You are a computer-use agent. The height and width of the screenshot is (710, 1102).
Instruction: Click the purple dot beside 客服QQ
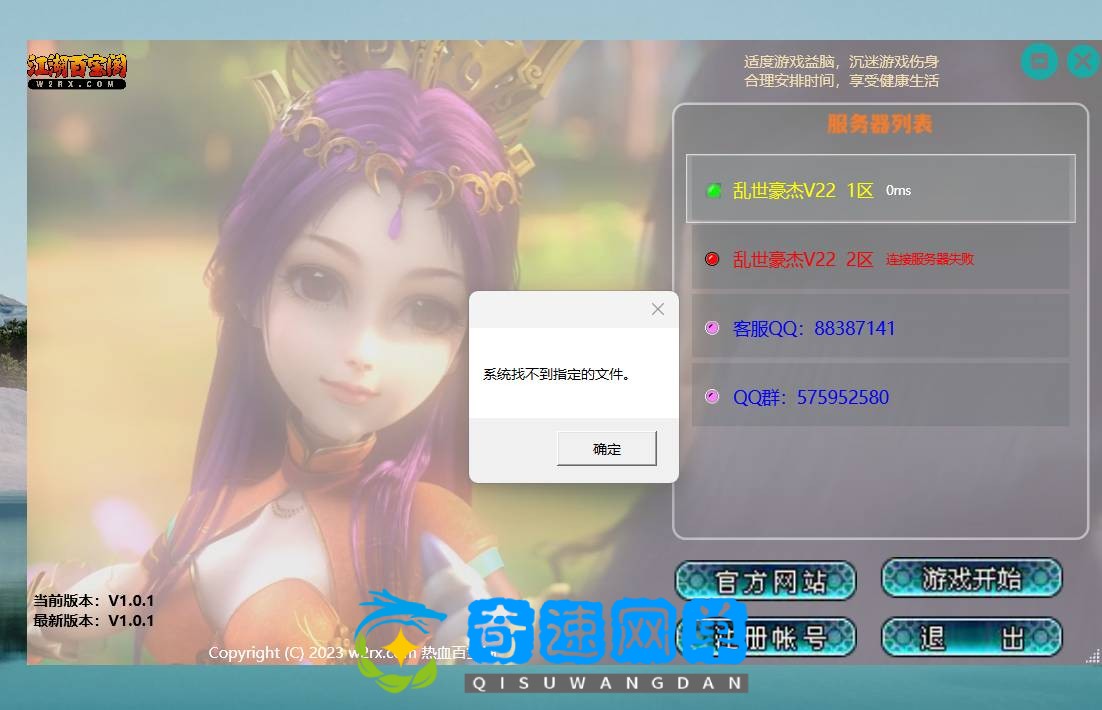(x=712, y=328)
